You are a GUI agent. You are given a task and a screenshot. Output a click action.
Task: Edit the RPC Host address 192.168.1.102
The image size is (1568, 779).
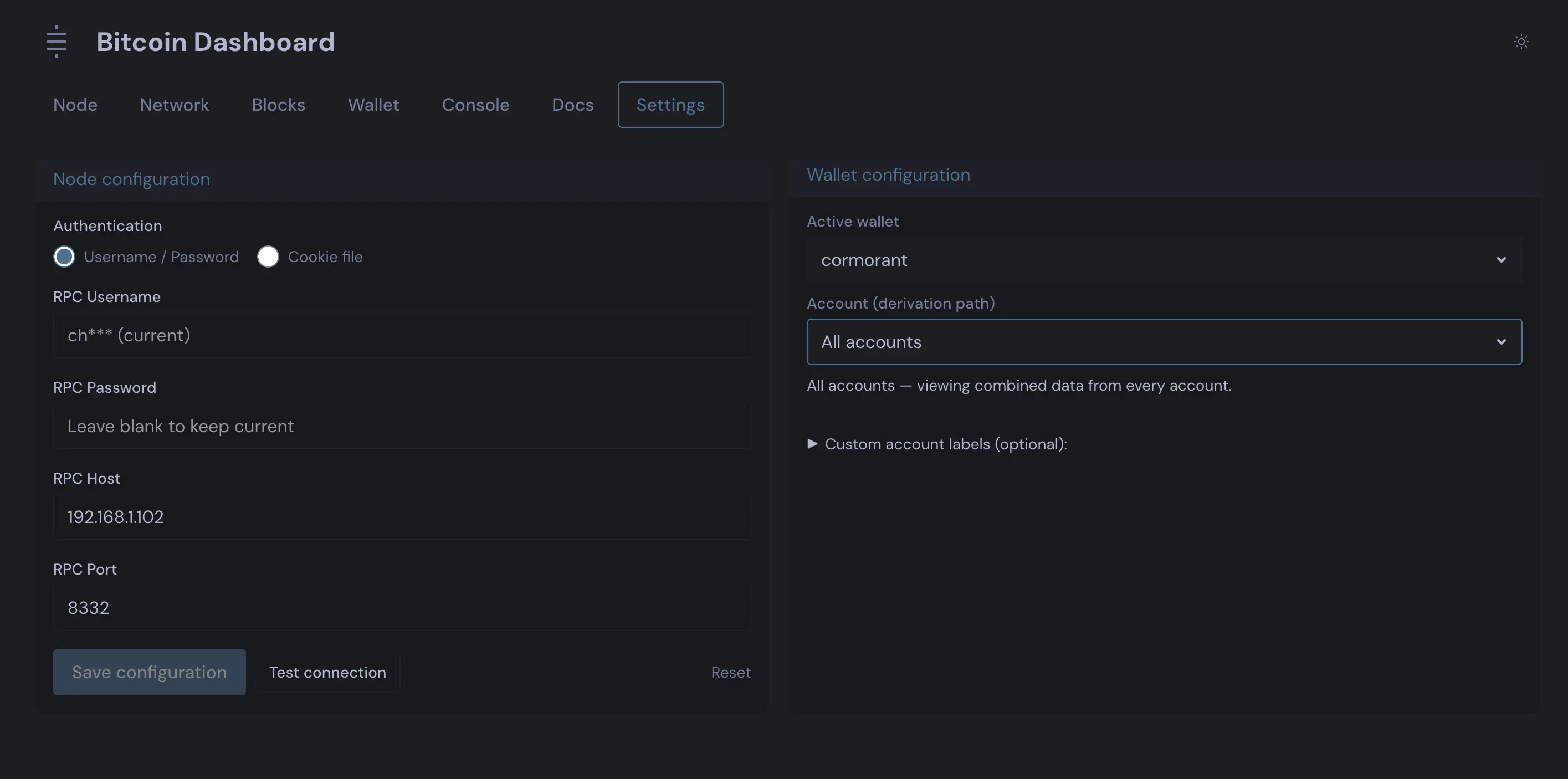402,517
